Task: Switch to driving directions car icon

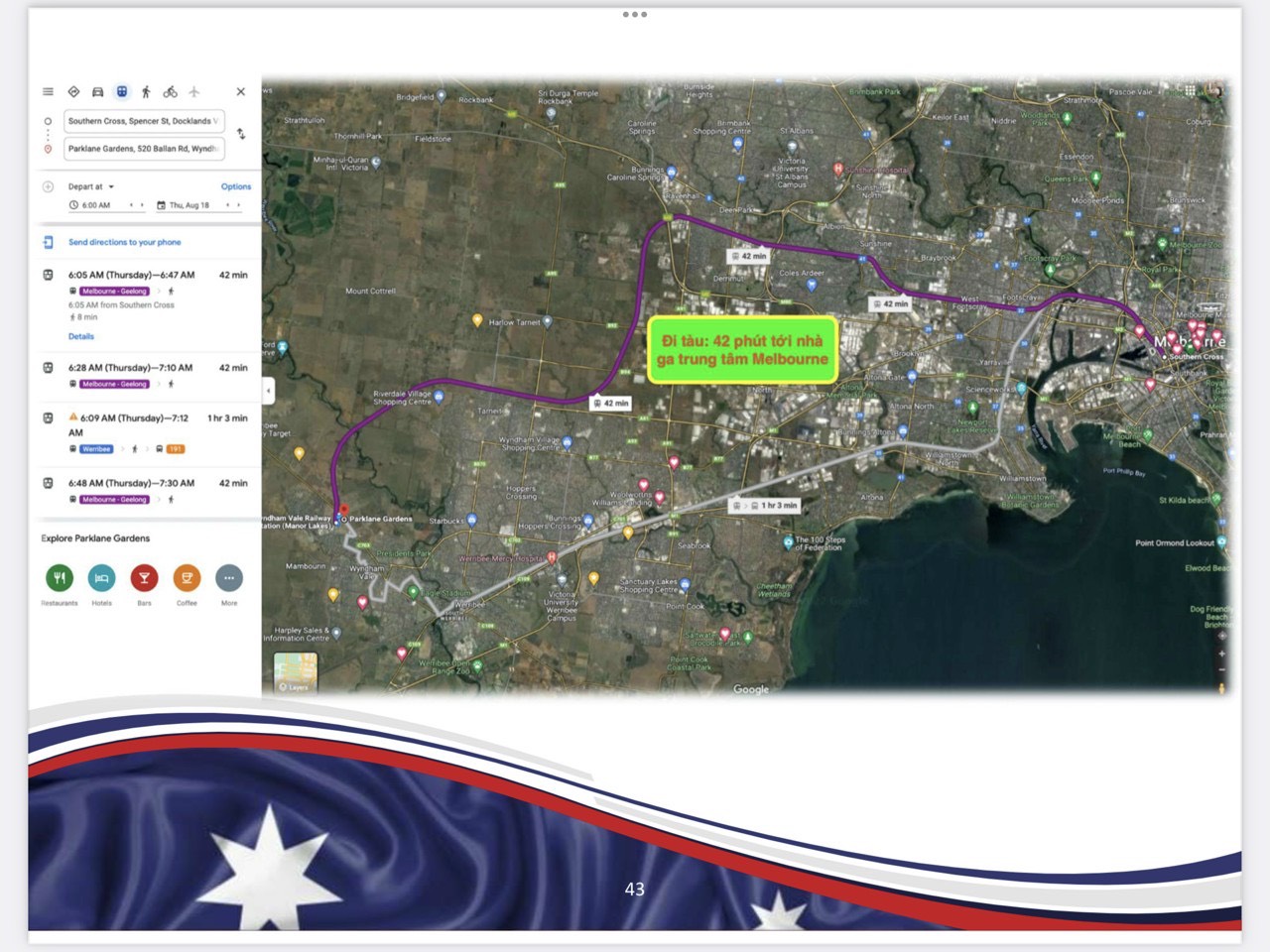Action: pyautogui.click(x=97, y=92)
